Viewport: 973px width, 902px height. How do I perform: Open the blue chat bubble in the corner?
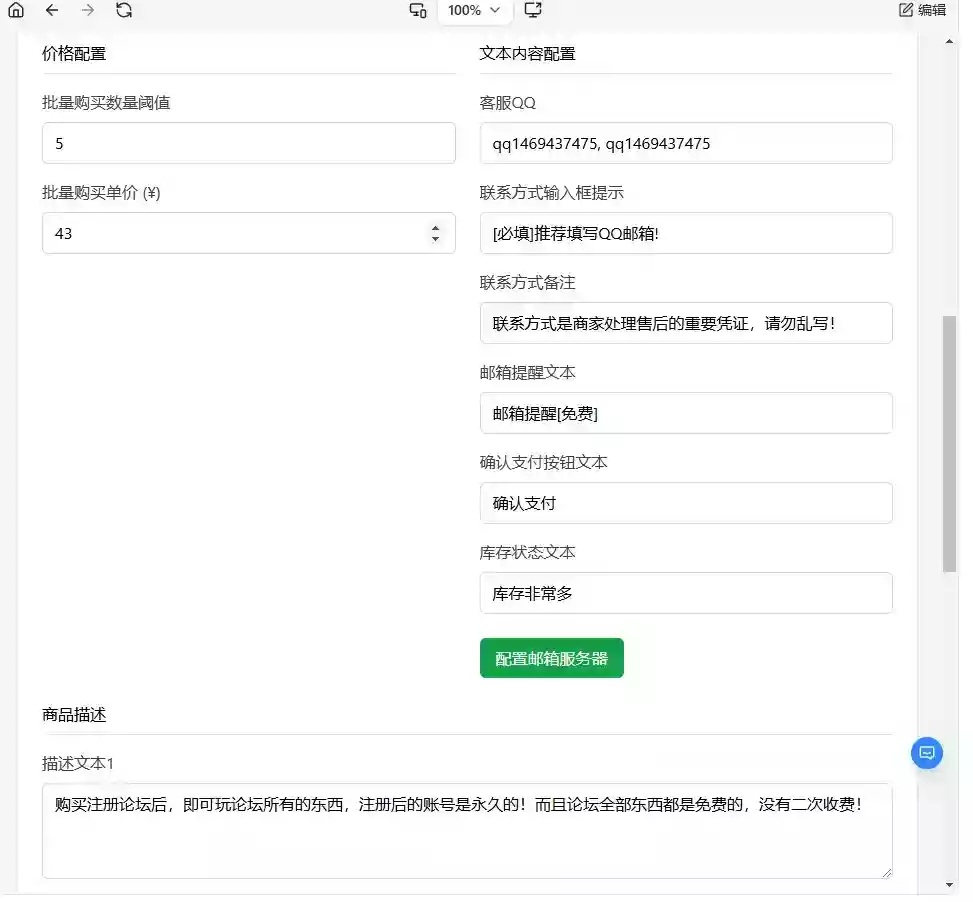(926, 754)
